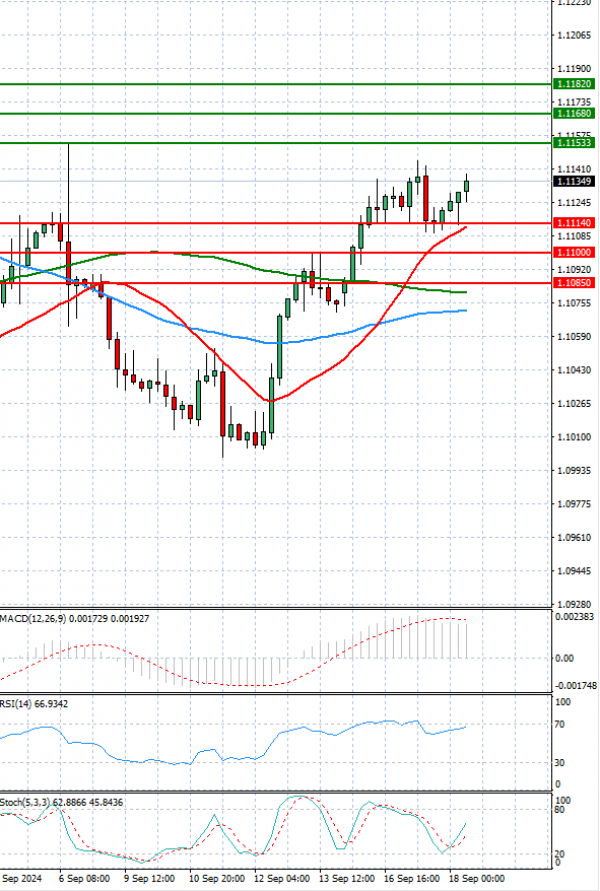Click the current price label 1.11349
Image resolution: width=600 pixels, height=891 pixels.
(574, 181)
